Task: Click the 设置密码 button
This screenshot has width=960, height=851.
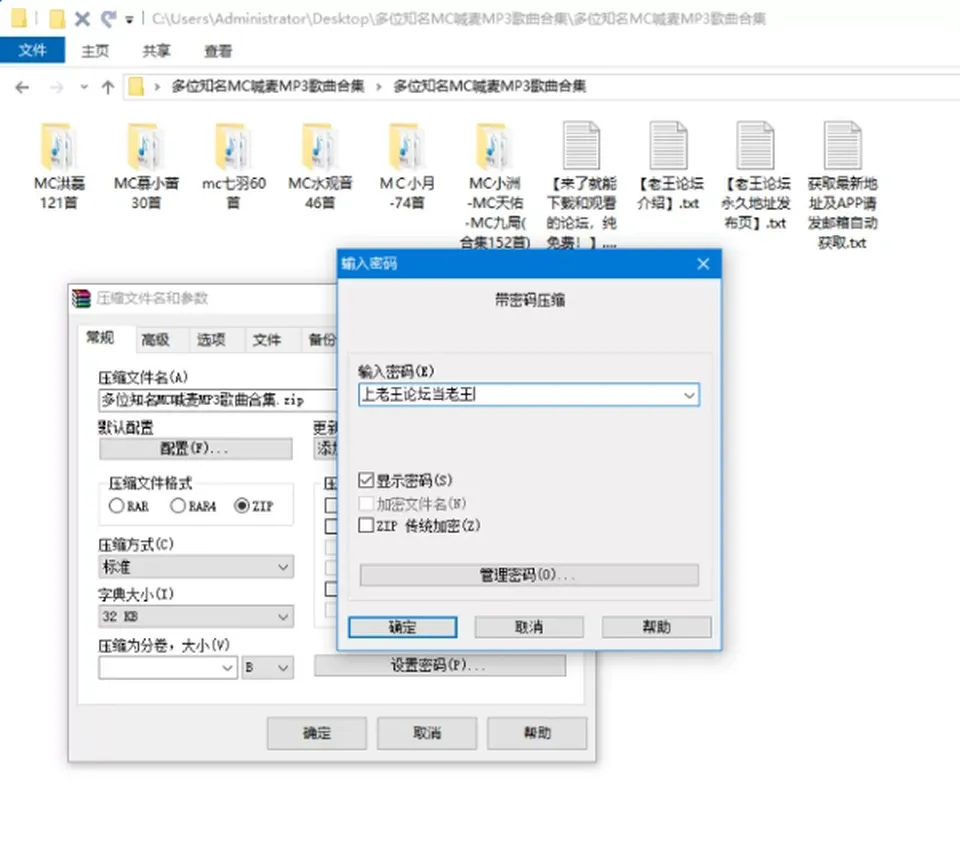Action: pos(440,665)
